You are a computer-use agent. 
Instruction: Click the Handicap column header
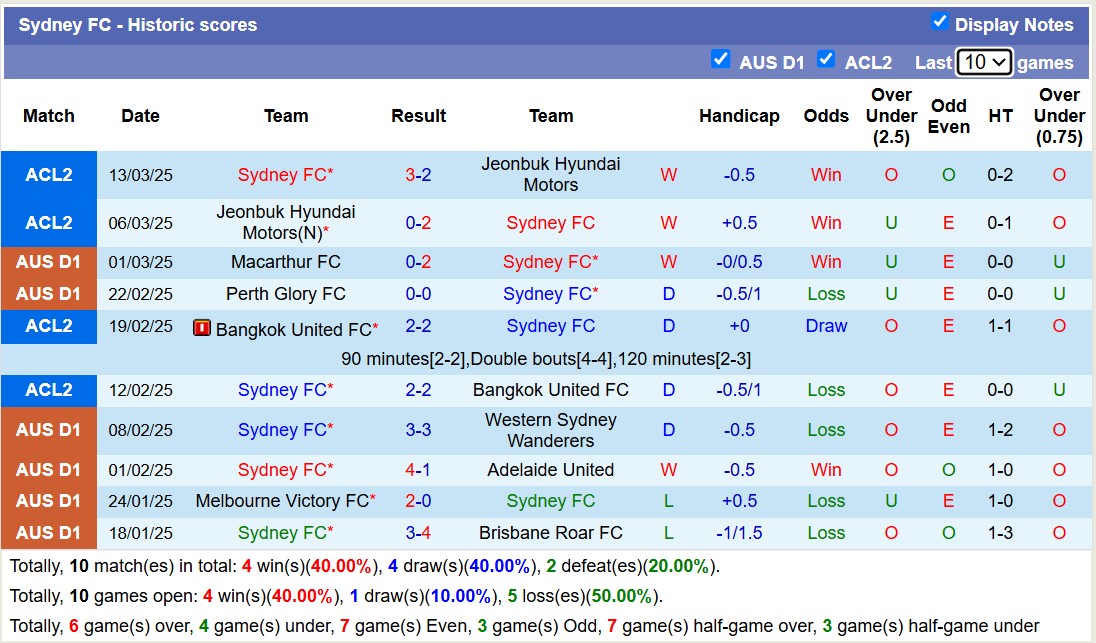(740, 115)
